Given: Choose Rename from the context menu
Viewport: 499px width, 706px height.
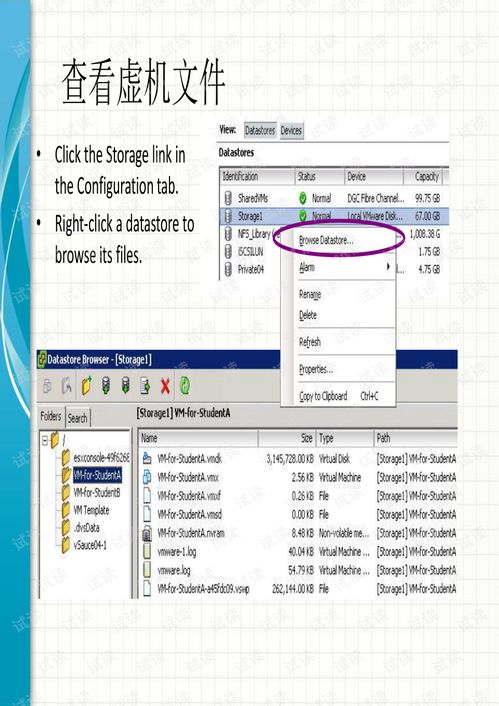Looking at the screenshot, I should tap(310, 294).
